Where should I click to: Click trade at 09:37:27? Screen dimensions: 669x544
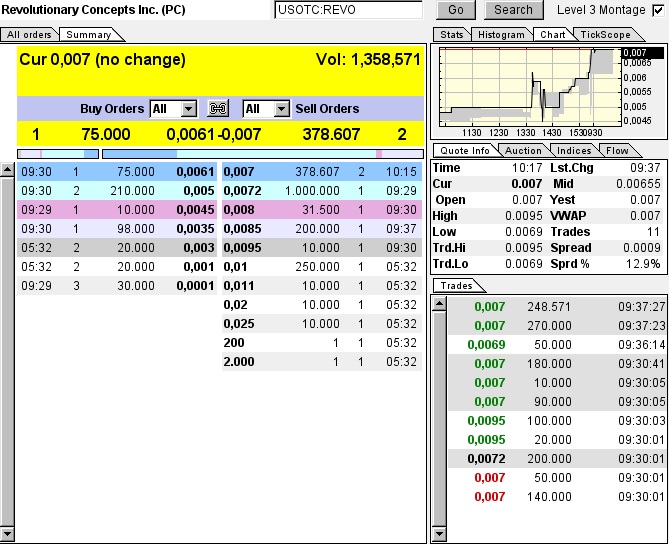[557, 306]
